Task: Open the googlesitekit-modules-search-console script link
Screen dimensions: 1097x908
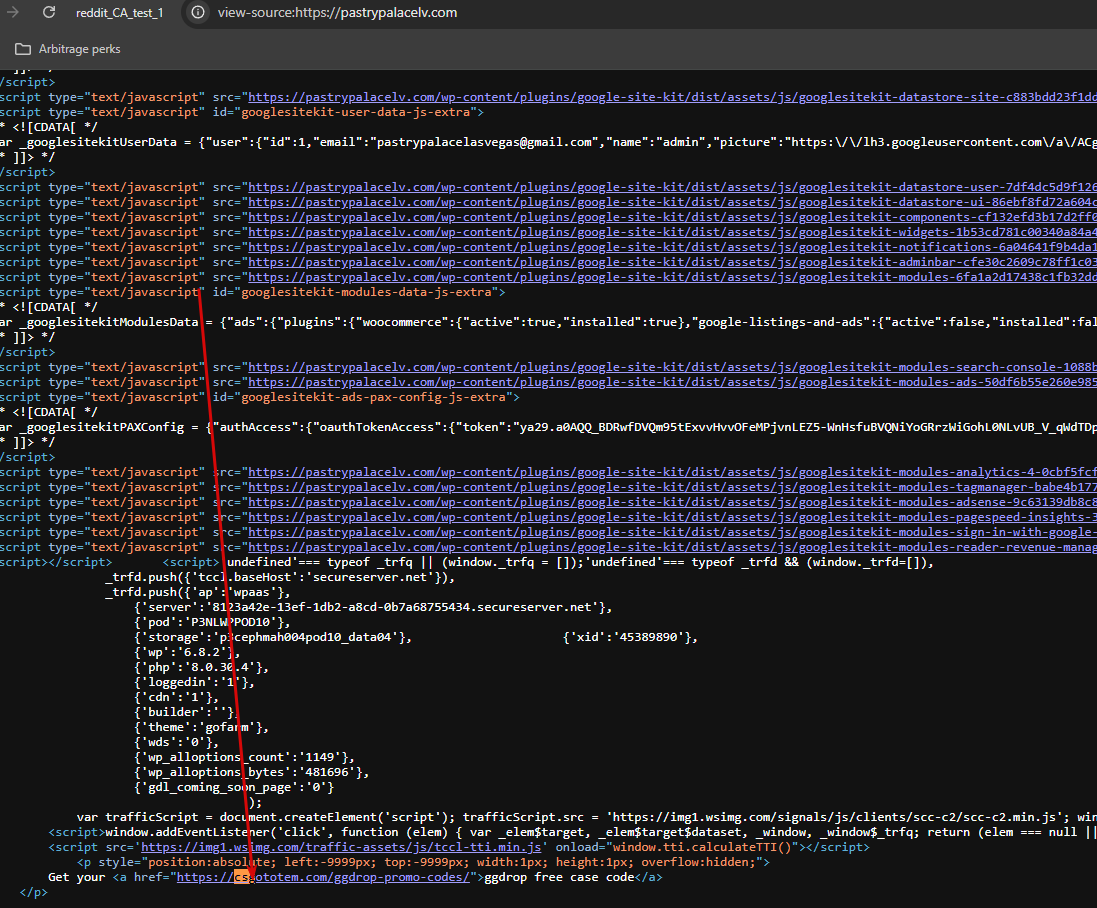Action: (x=672, y=367)
